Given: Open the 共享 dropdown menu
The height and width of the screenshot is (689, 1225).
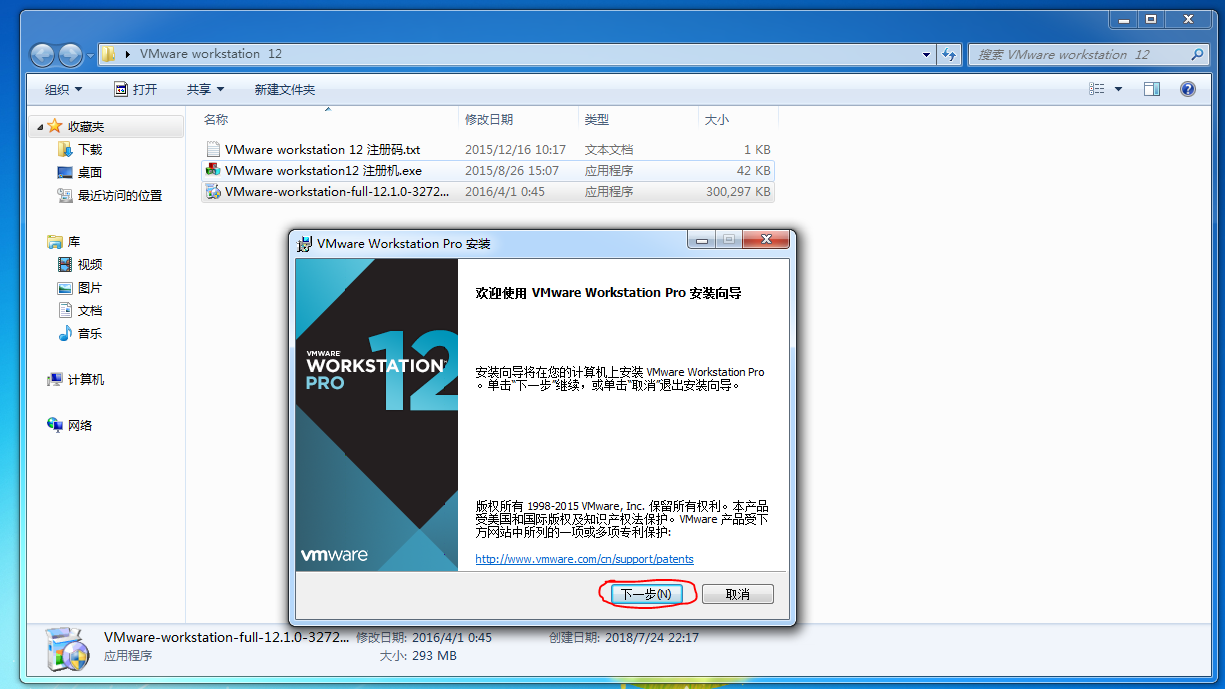Looking at the screenshot, I should (205, 89).
